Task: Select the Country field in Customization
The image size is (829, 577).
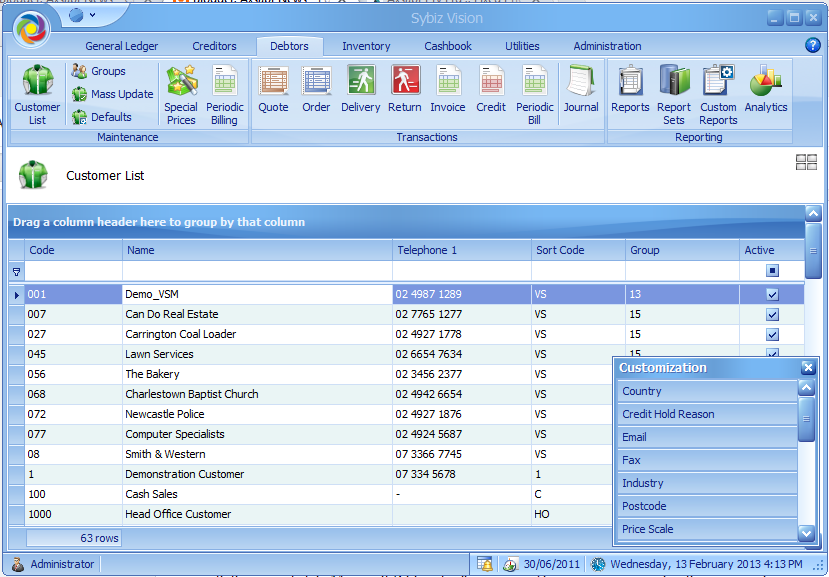Action: pyautogui.click(x=707, y=391)
